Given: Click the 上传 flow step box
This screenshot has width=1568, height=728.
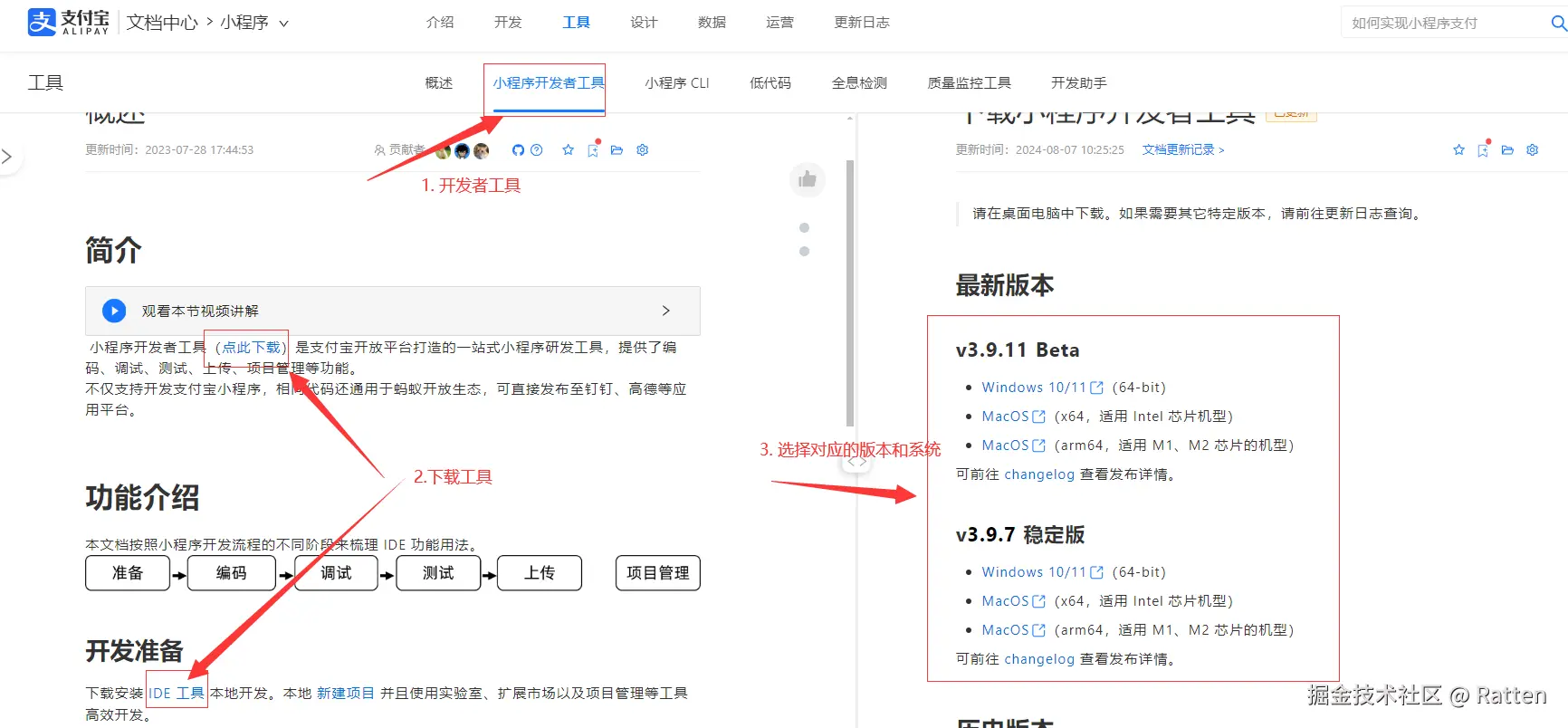Looking at the screenshot, I should pyautogui.click(x=540, y=573).
